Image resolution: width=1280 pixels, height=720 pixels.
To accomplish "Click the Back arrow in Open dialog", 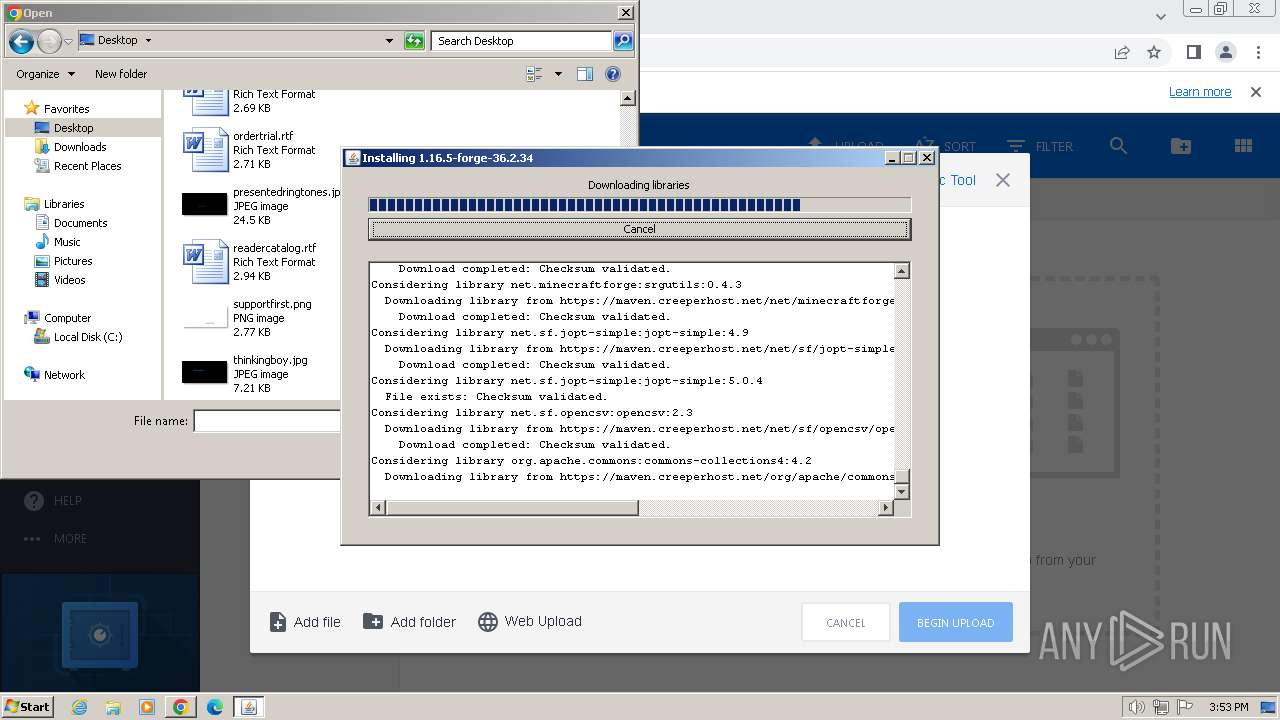I will click(21, 41).
